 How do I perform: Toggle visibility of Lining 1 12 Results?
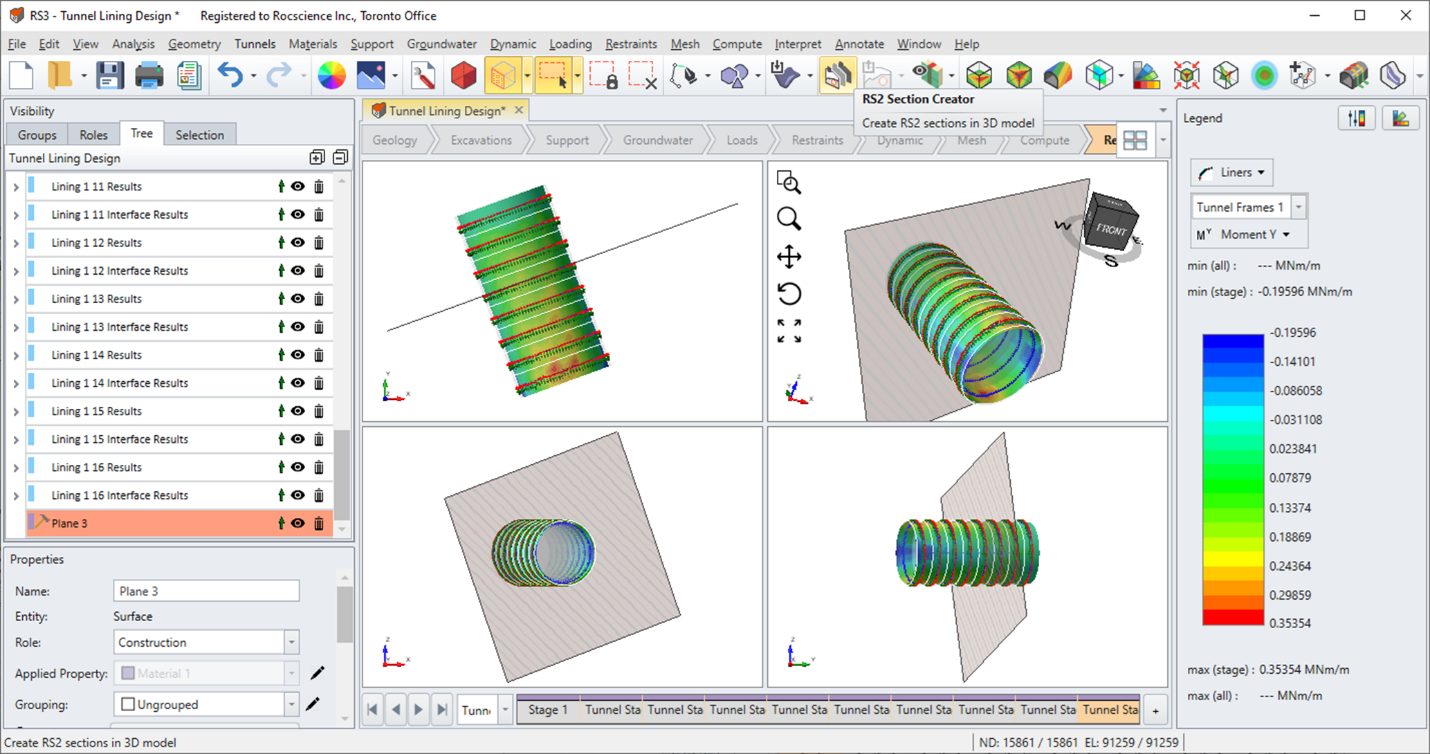[298, 243]
